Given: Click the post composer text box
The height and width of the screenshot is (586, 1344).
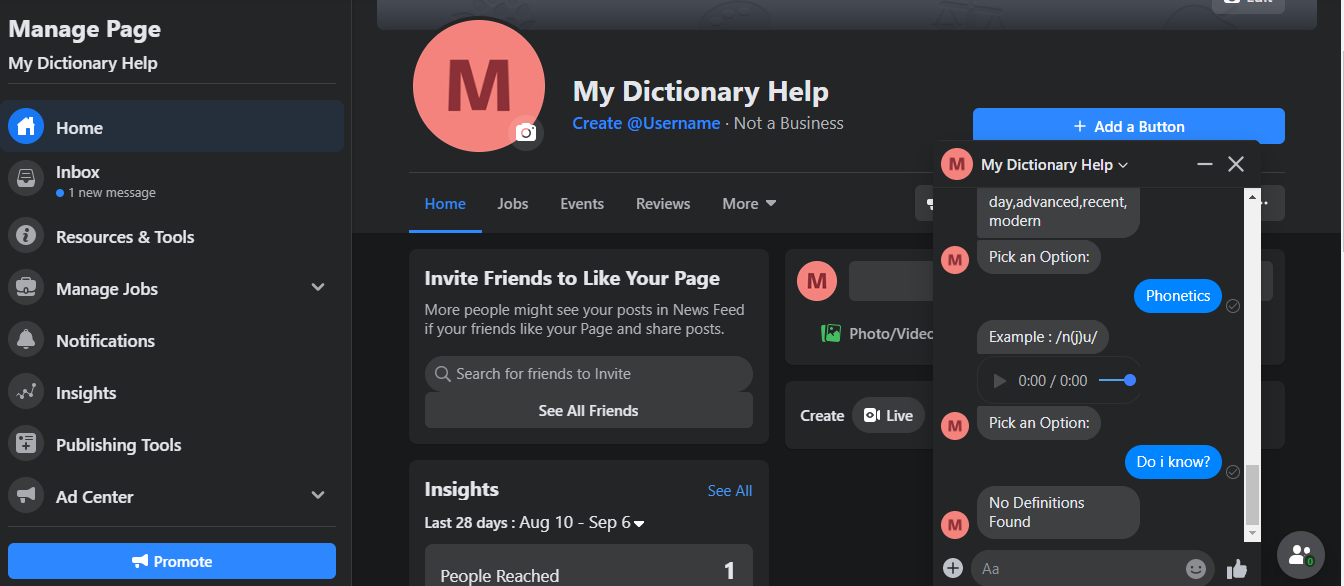Looking at the screenshot, I should (x=890, y=281).
